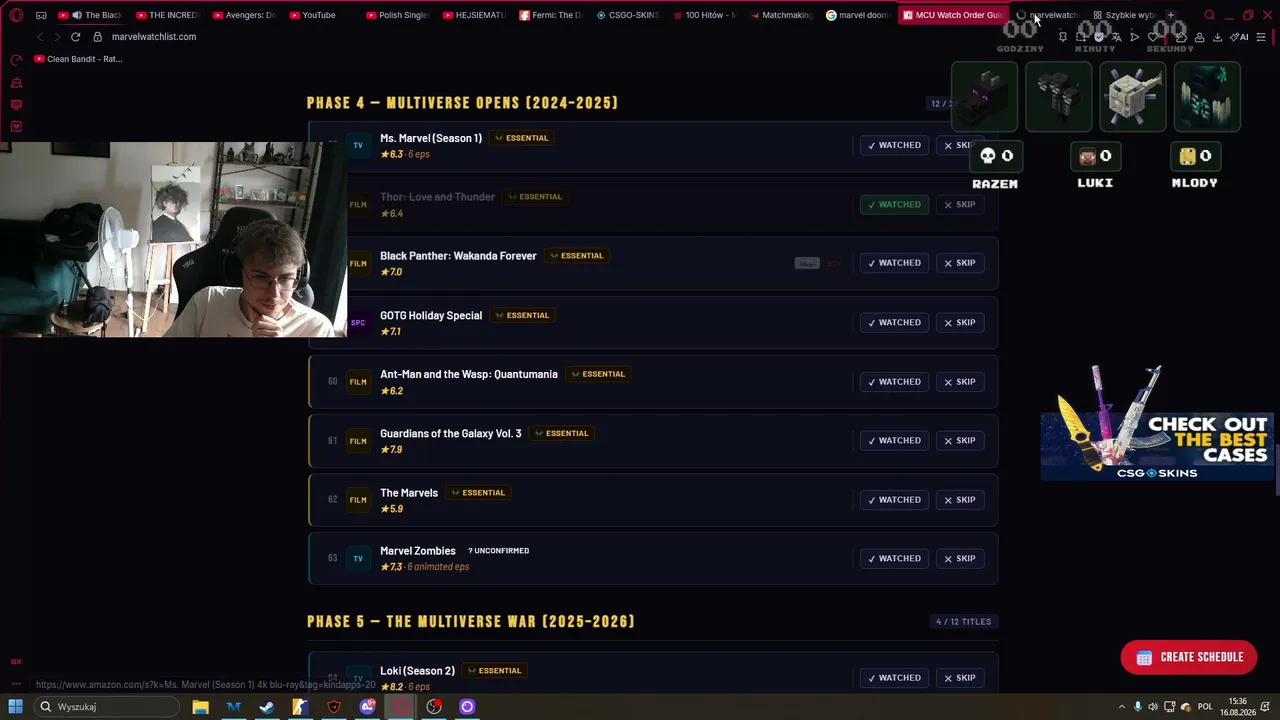The width and height of the screenshot is (1280, 720).
Task: Mark The Marvels as watched
Action: [x=894, y=500]
